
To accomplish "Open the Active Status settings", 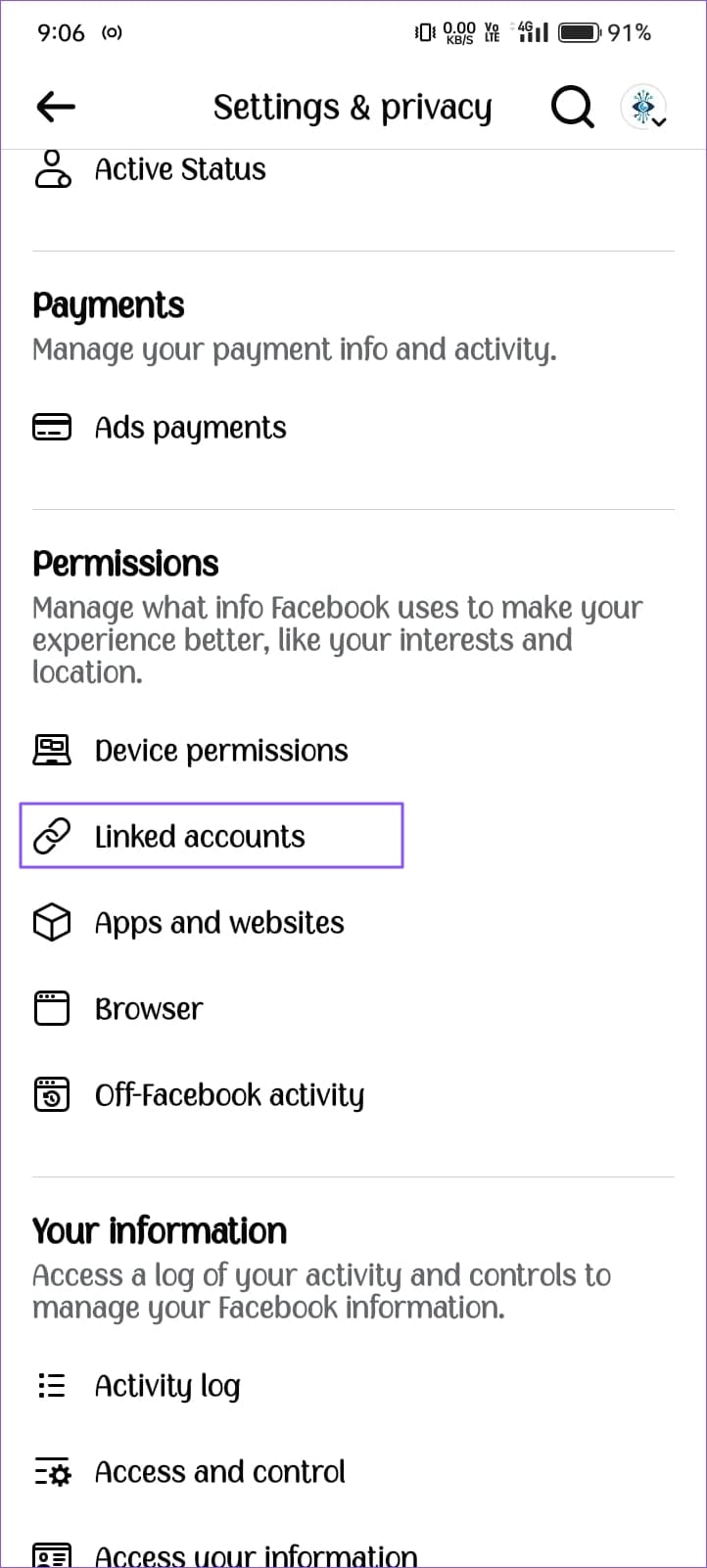I will pos(179,168).
